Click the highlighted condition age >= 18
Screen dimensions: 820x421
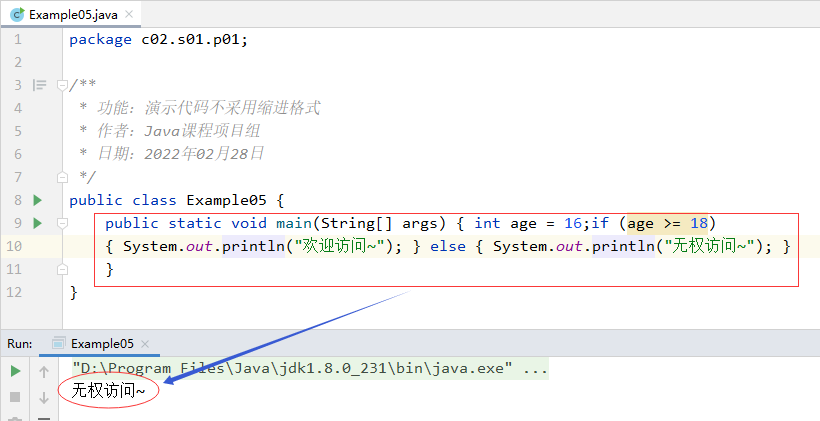(667, 224)
